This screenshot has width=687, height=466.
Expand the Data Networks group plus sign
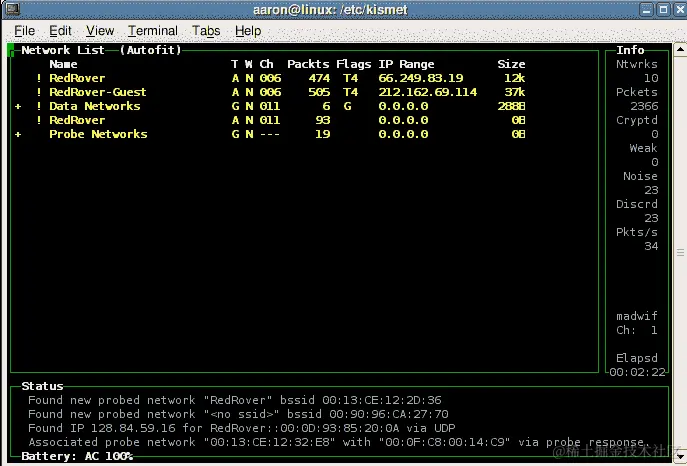tap(18, 106)
